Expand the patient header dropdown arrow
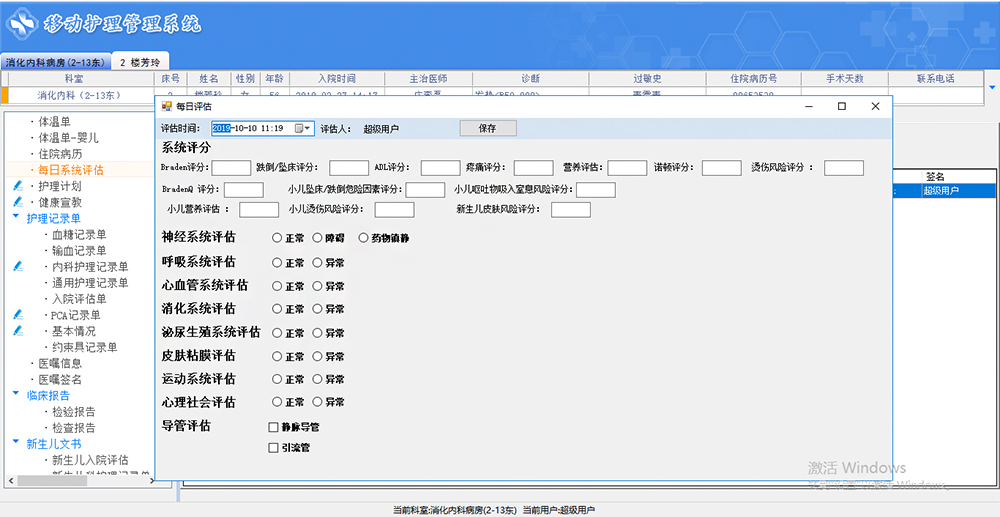 click(992, 87)
